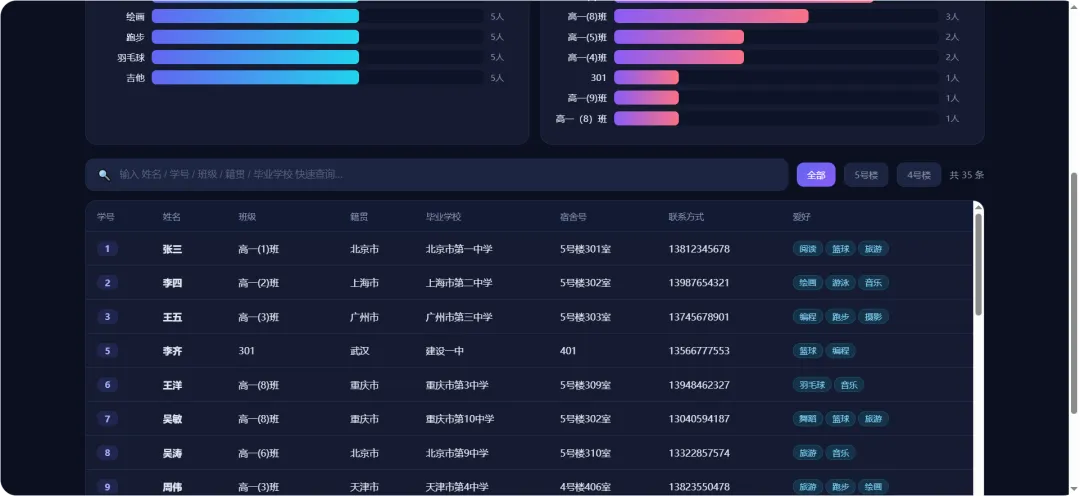Click the 联系方式 column header
Image resolution: width=1080 pixels, height=496 pixels.
point(686,217)
